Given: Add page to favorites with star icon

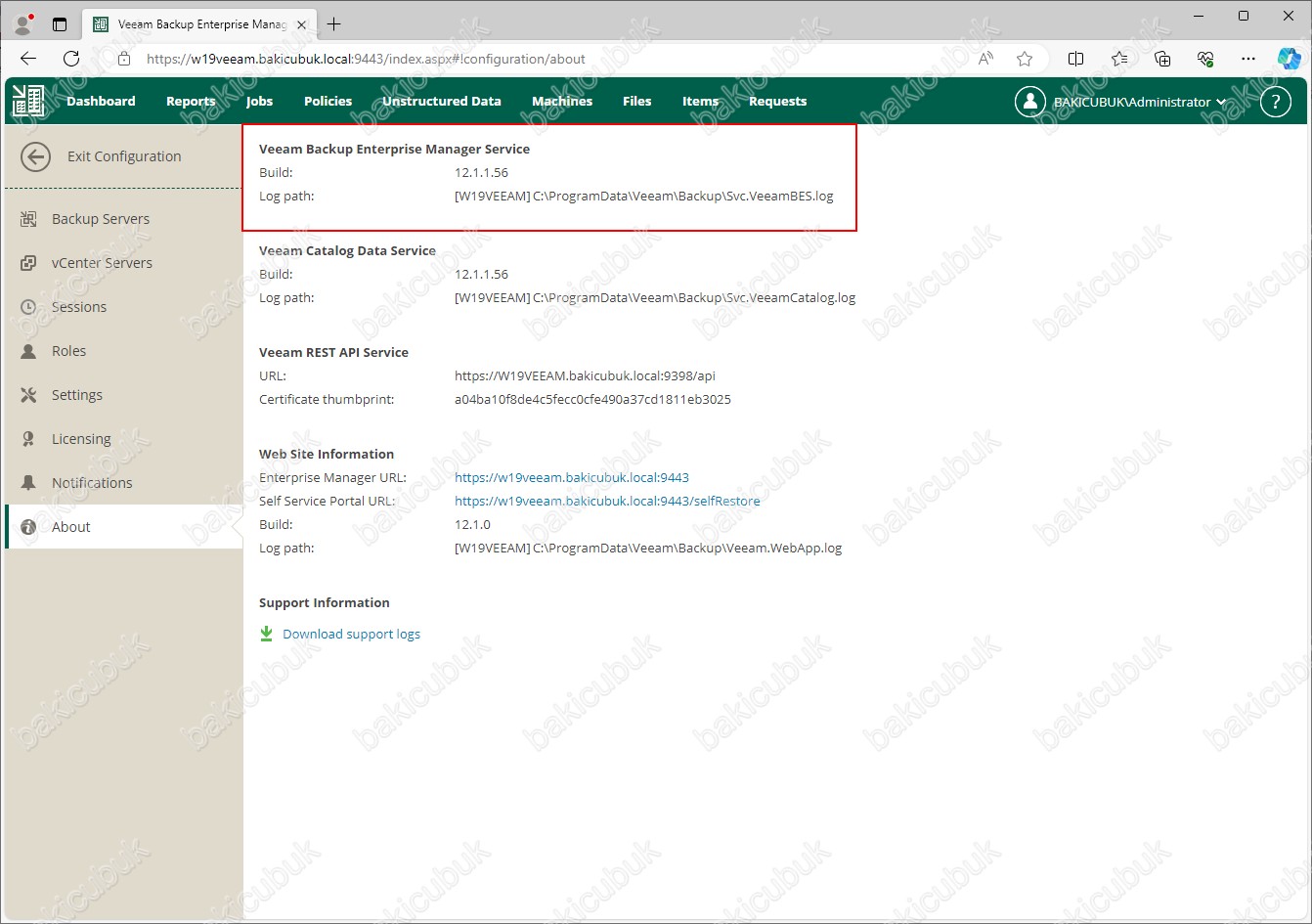Looking at the screenshot, I should [1025, 59].
